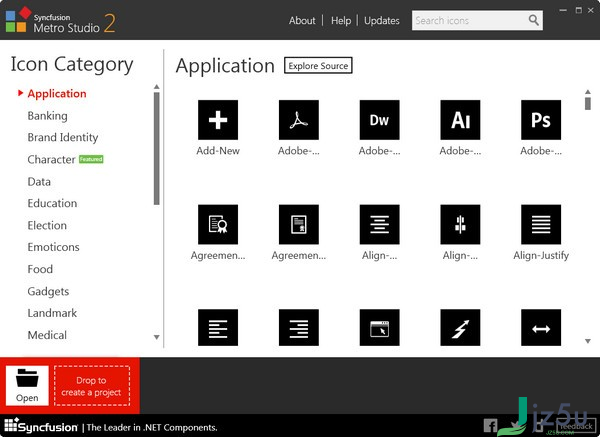Pick the Align vertical center objects icon
This screenshot has width=600, height=437.
(x=460, y=224)
